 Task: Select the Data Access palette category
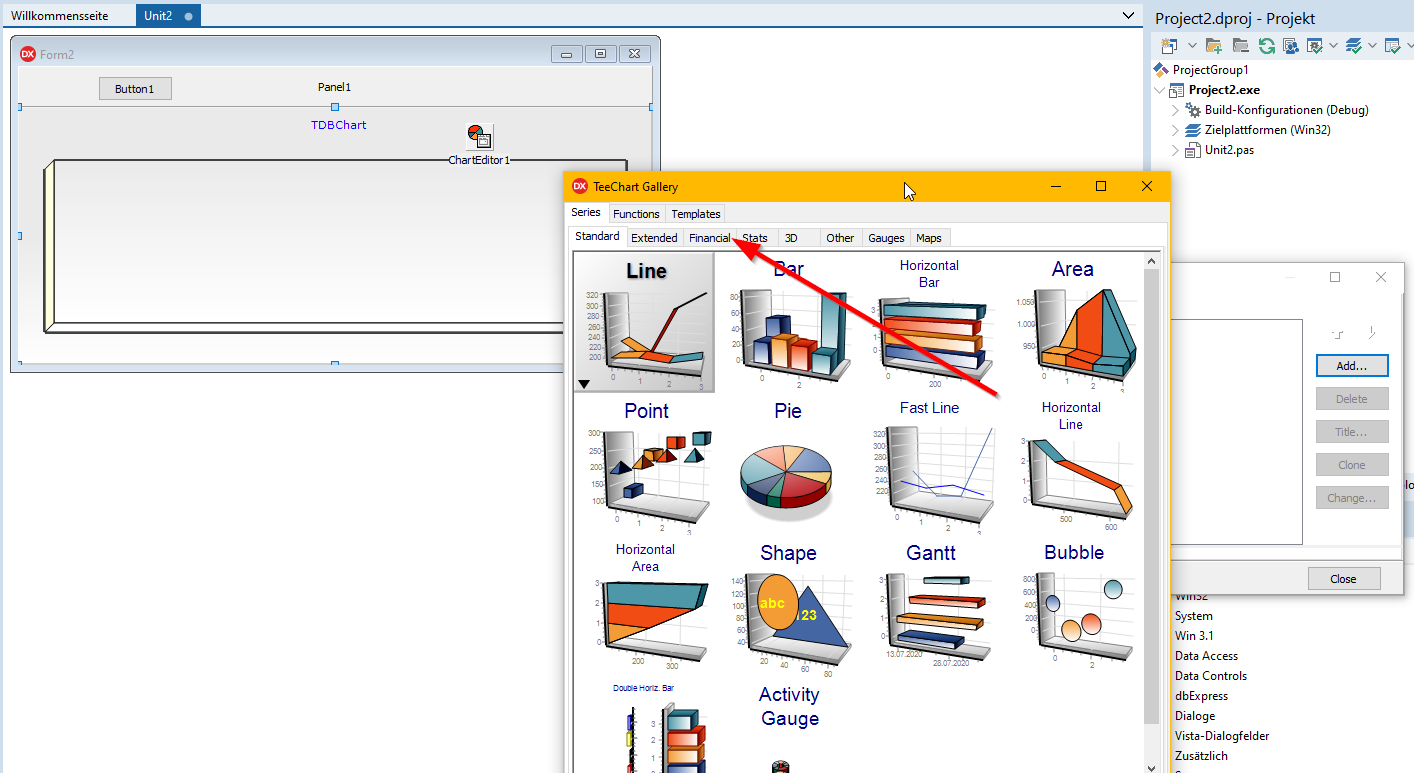point(1206,656)
